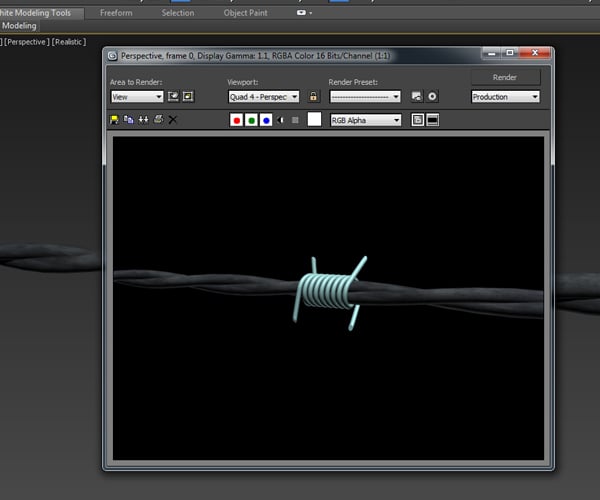600x500 pixels.
Task: Clear the rendered image with X icon
Action: tap(173, 120)
